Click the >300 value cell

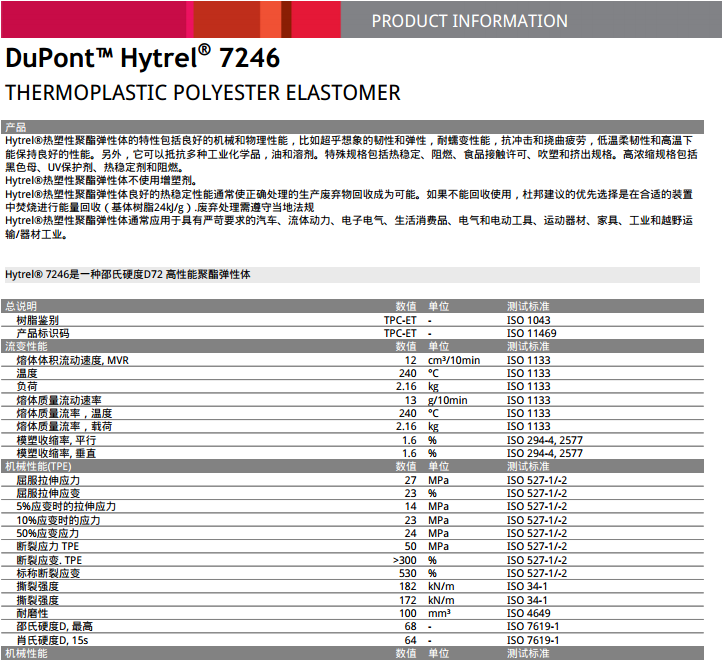click(405, 561)
